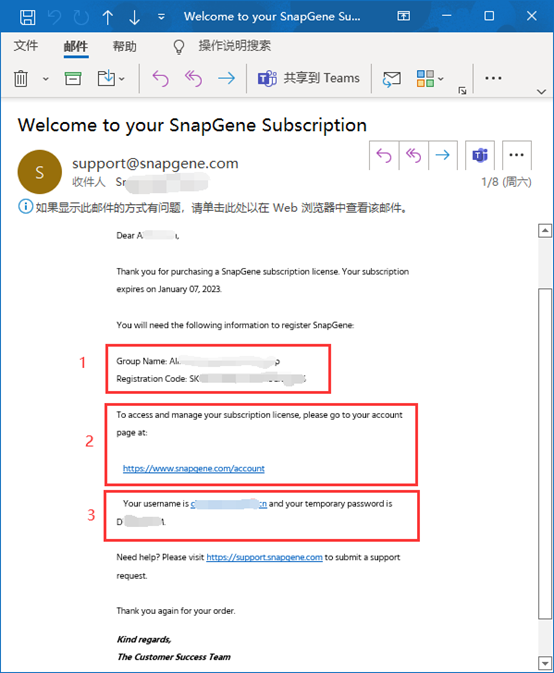This screenshot has width=554, height=673.
Task: Visit the support.snapgene.com link
Action: [264, 557]
